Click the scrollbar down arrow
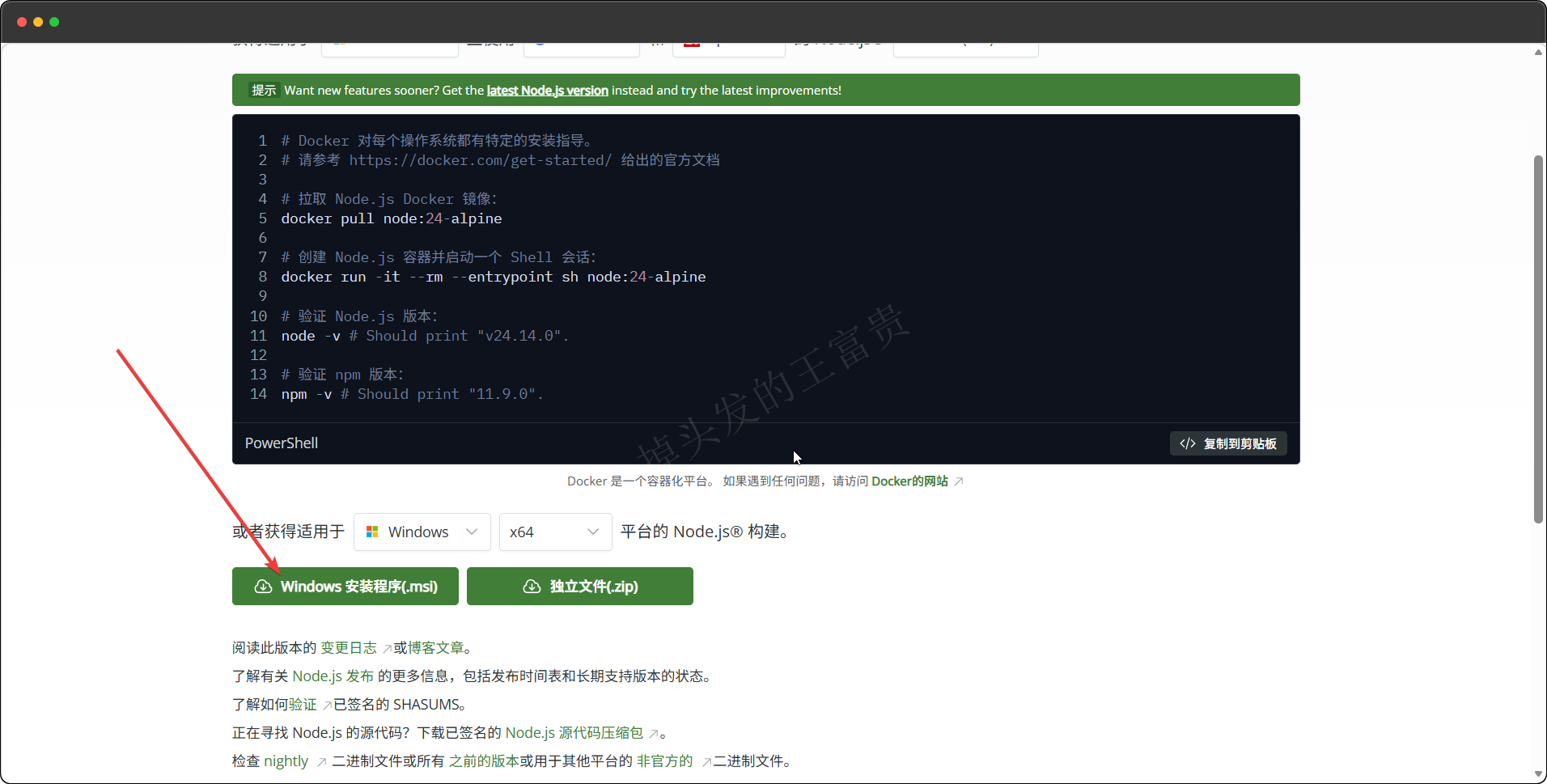The width and height of the screenshot is (1547, 784). [x=1538, y=774]
